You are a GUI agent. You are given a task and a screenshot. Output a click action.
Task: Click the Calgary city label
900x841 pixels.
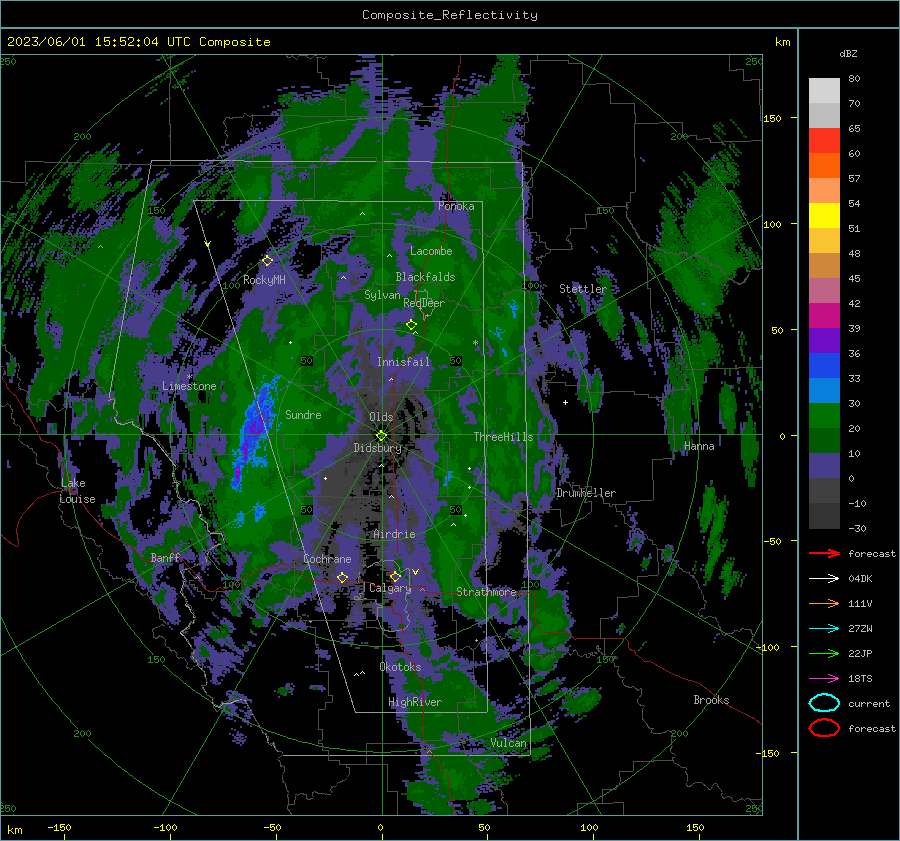[390, 588]
